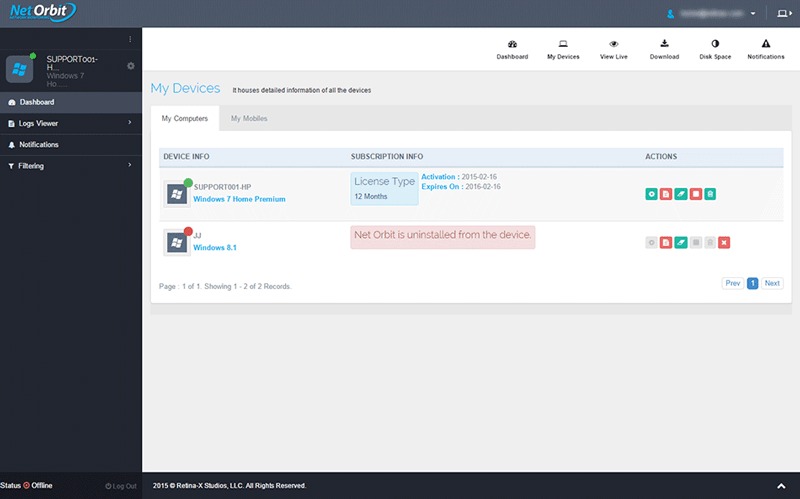The height and width of the screenshot is (499, 800).
Task: Click the scroll-to-top arrow in footer
Action: [x=781, y=486]
